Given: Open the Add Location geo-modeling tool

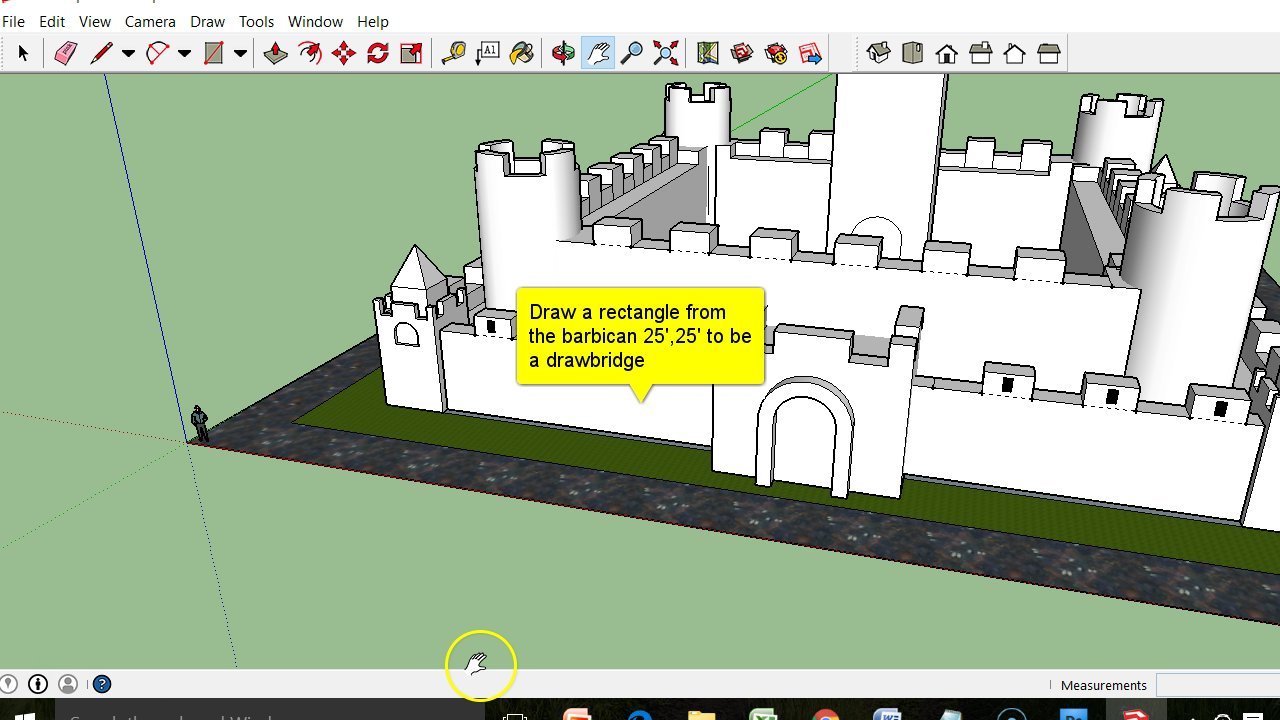Looking at the screenshot, I should point(707,53).
